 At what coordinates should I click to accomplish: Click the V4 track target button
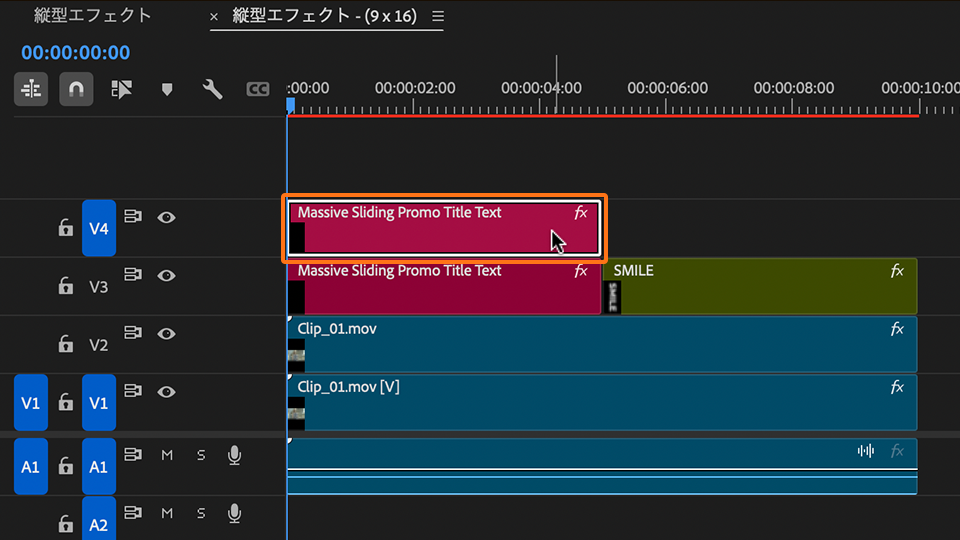tap(98, 229)
